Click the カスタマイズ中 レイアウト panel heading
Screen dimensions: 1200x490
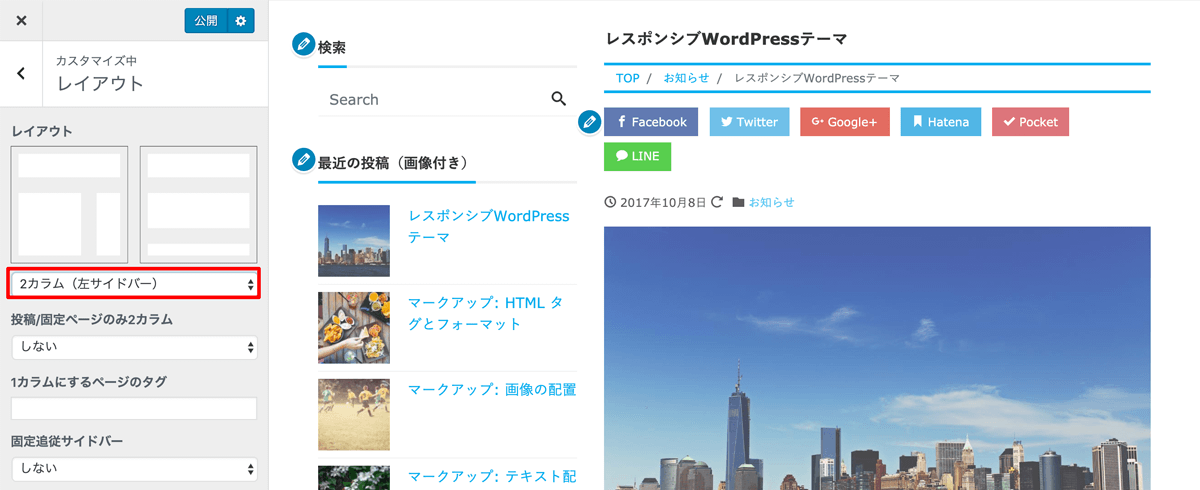[100, 74]
